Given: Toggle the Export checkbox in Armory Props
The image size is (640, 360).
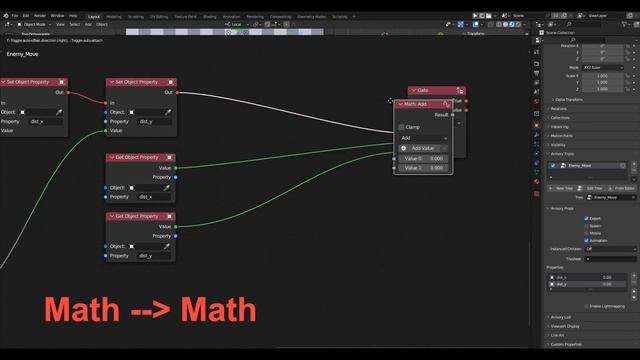Looking at the screenshot, I should click(587, 219).
